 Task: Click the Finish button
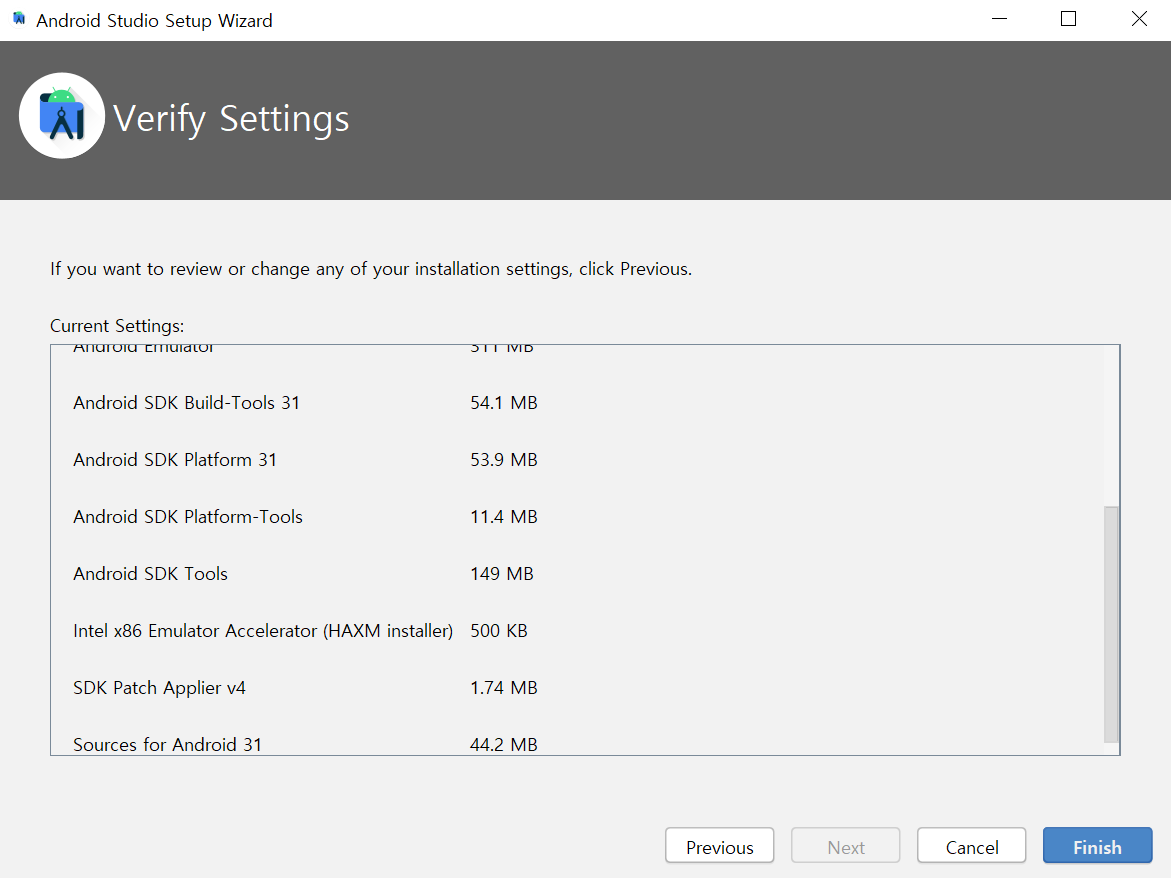(1097, 846)
